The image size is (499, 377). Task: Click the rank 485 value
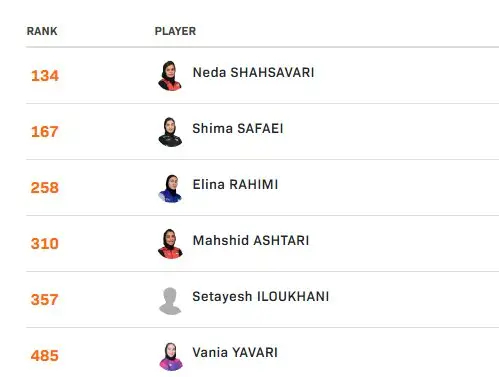tap(45, 356)
